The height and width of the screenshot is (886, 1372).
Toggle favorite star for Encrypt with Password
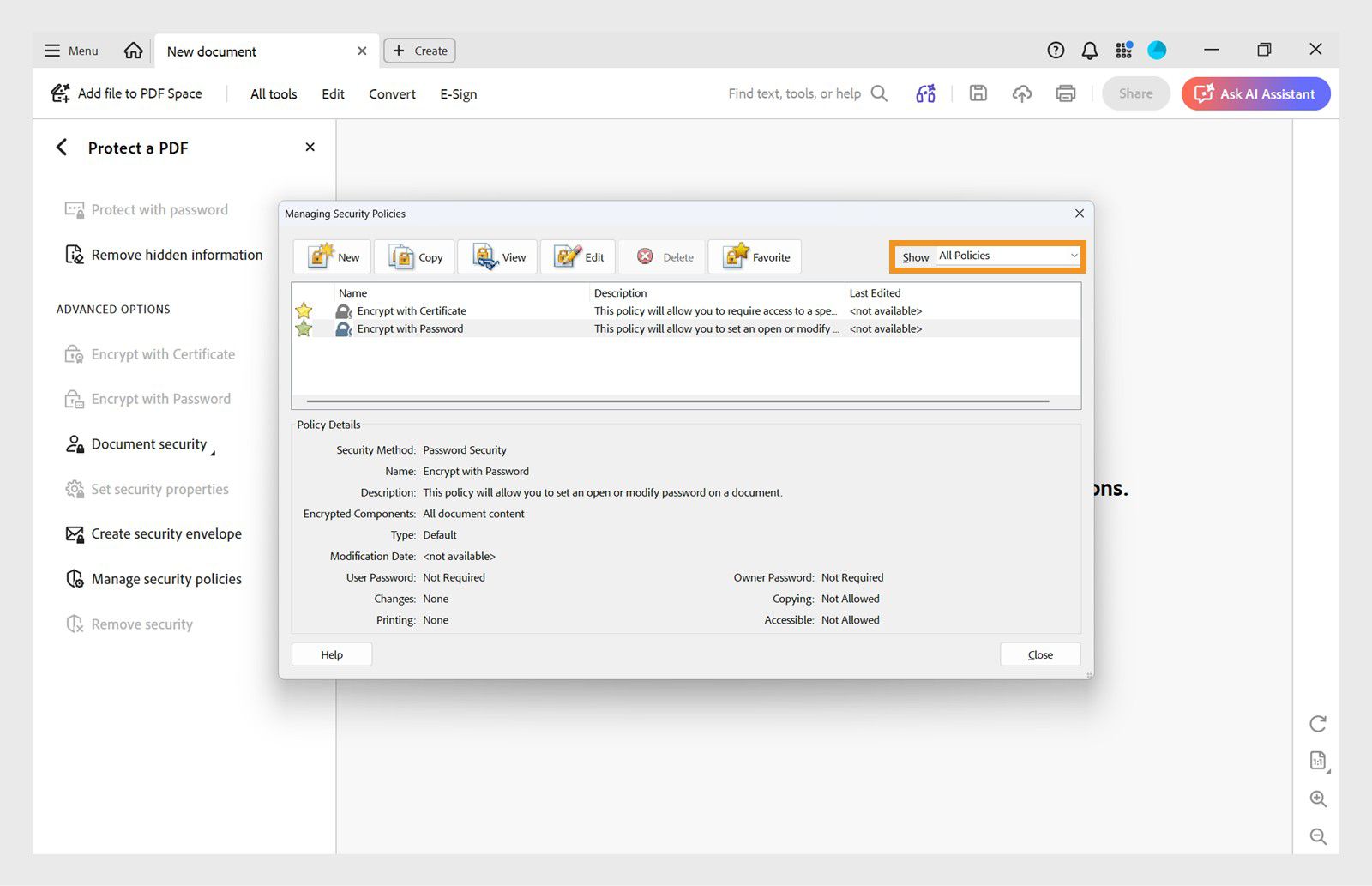pos(304,328)
